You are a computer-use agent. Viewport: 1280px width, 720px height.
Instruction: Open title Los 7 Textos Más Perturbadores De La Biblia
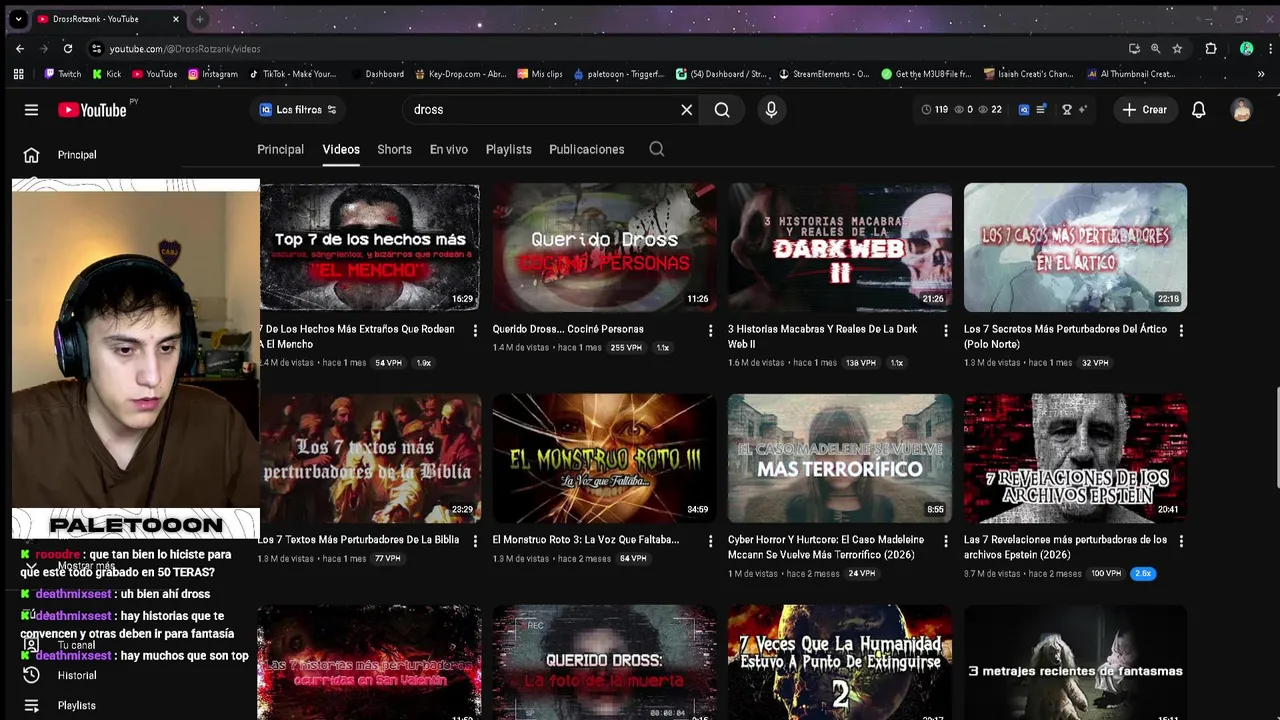(x=358, y=540)
